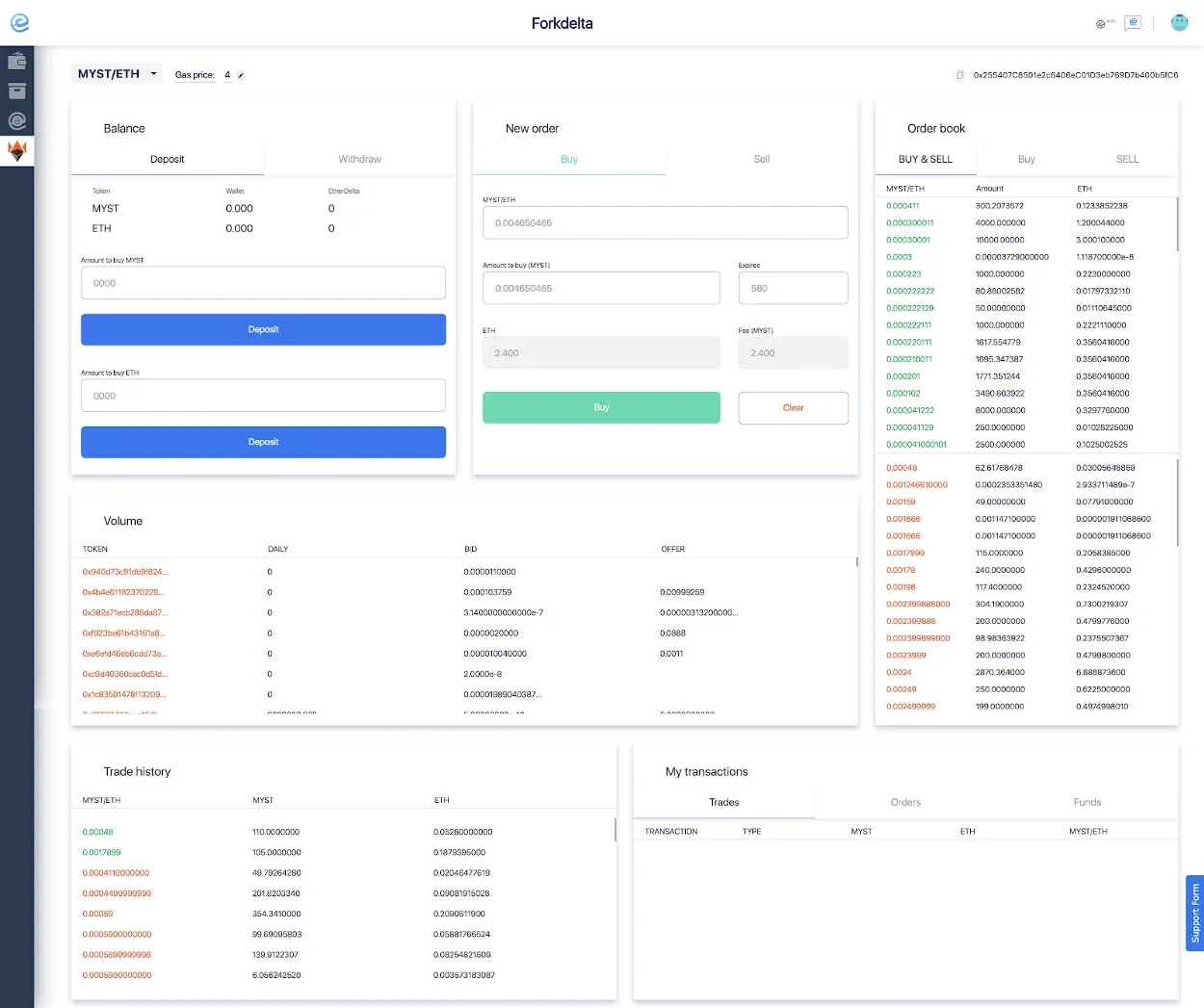1204x1008 pixels.
Task: Click trade history price 0.00059
Action: point(98,914)
